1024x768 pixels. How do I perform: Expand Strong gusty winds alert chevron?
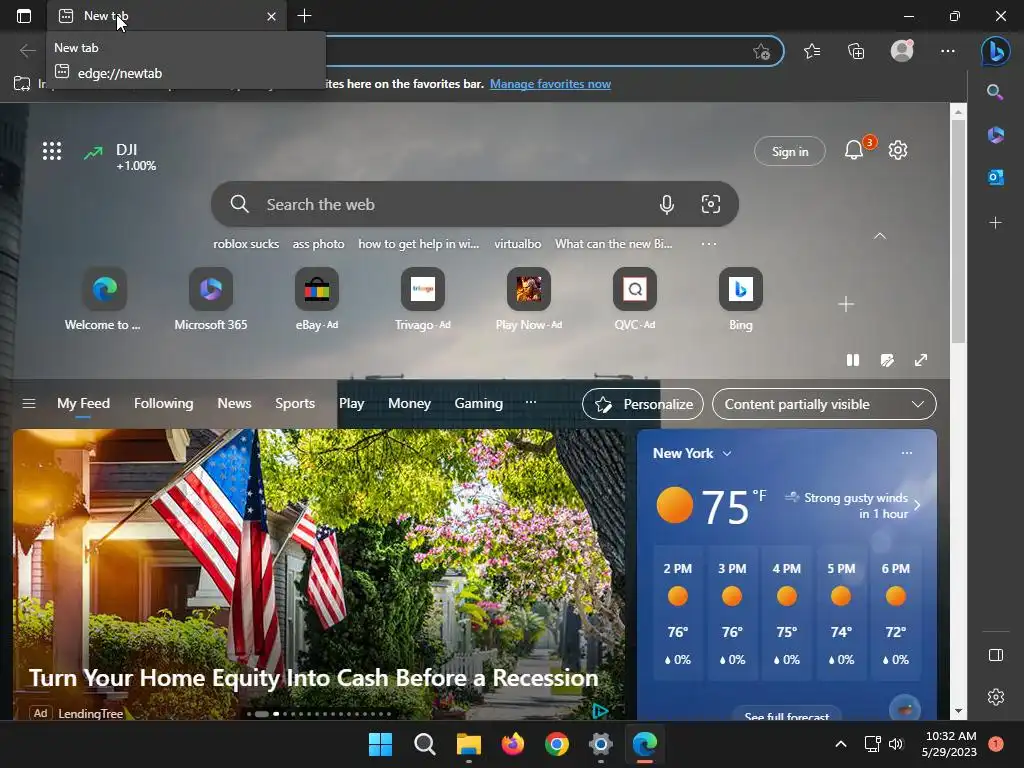point(917,505)
